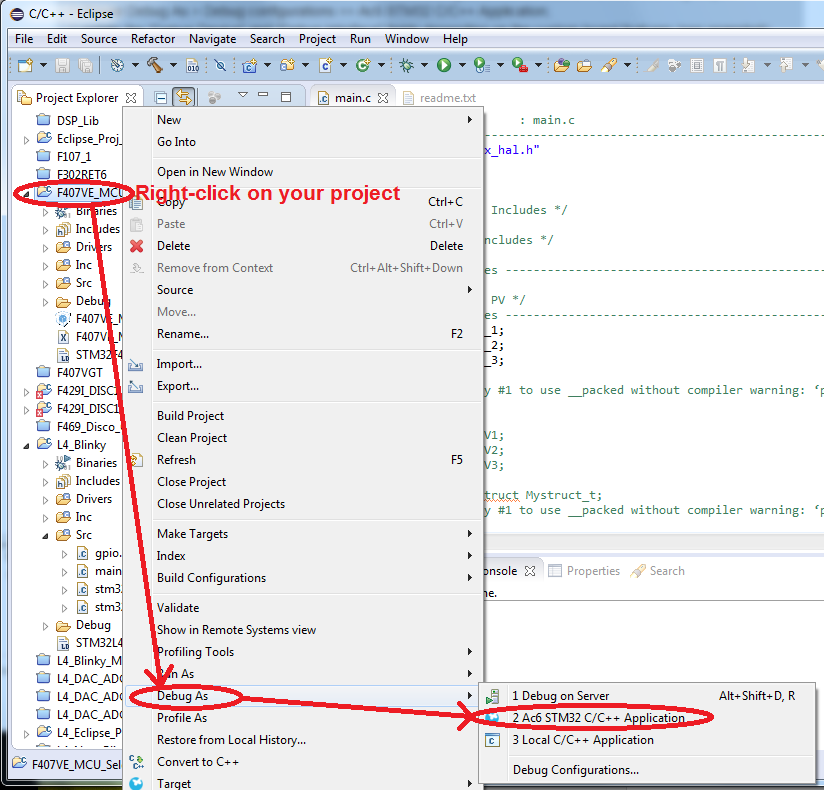Select the F407VGT project in tree

80,373
